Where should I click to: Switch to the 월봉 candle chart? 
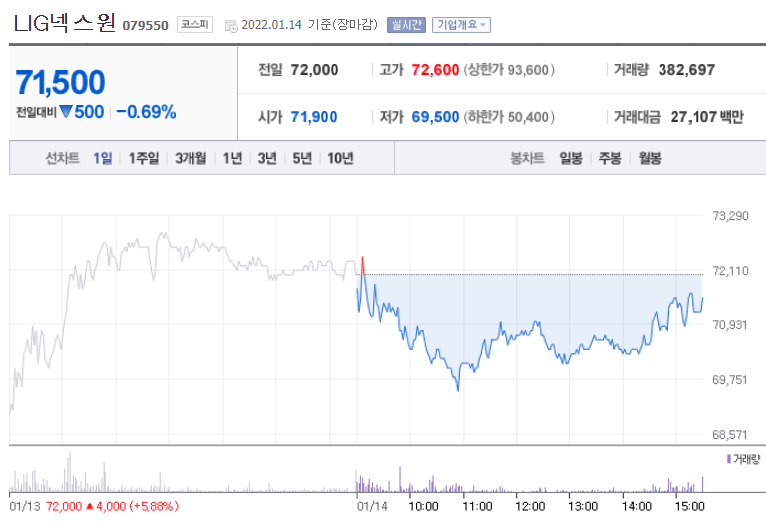pyautogui.click(x=650, y=158)
